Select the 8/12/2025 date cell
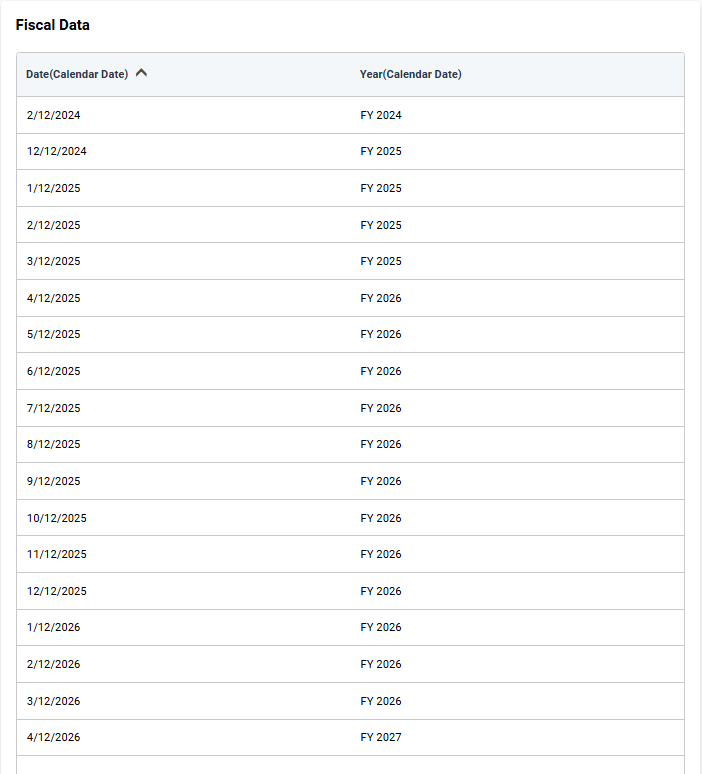This screenshot has width=702, height=774. pos(54,444)
